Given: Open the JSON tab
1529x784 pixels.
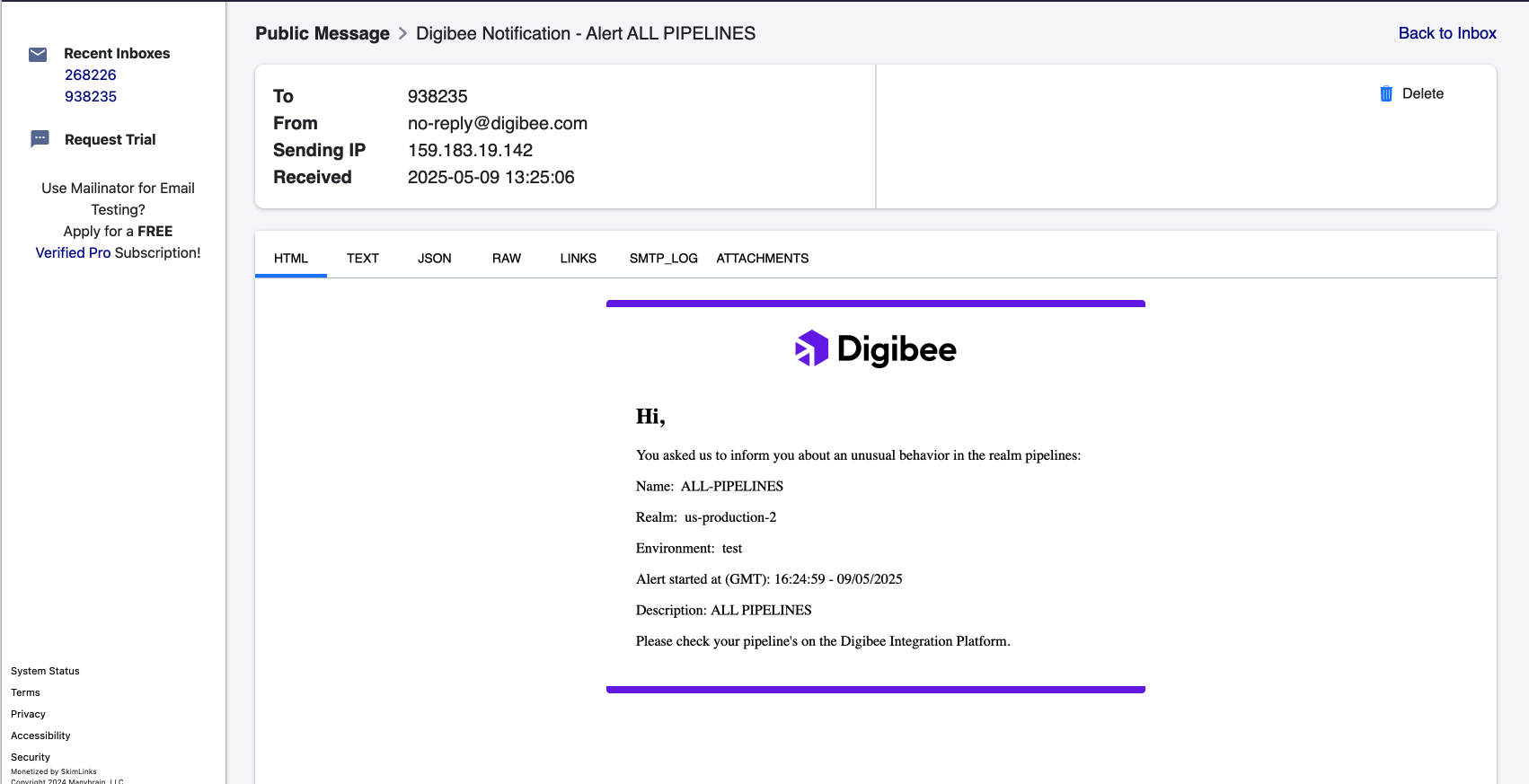Looking at the screenshot, I should [434, 259].
